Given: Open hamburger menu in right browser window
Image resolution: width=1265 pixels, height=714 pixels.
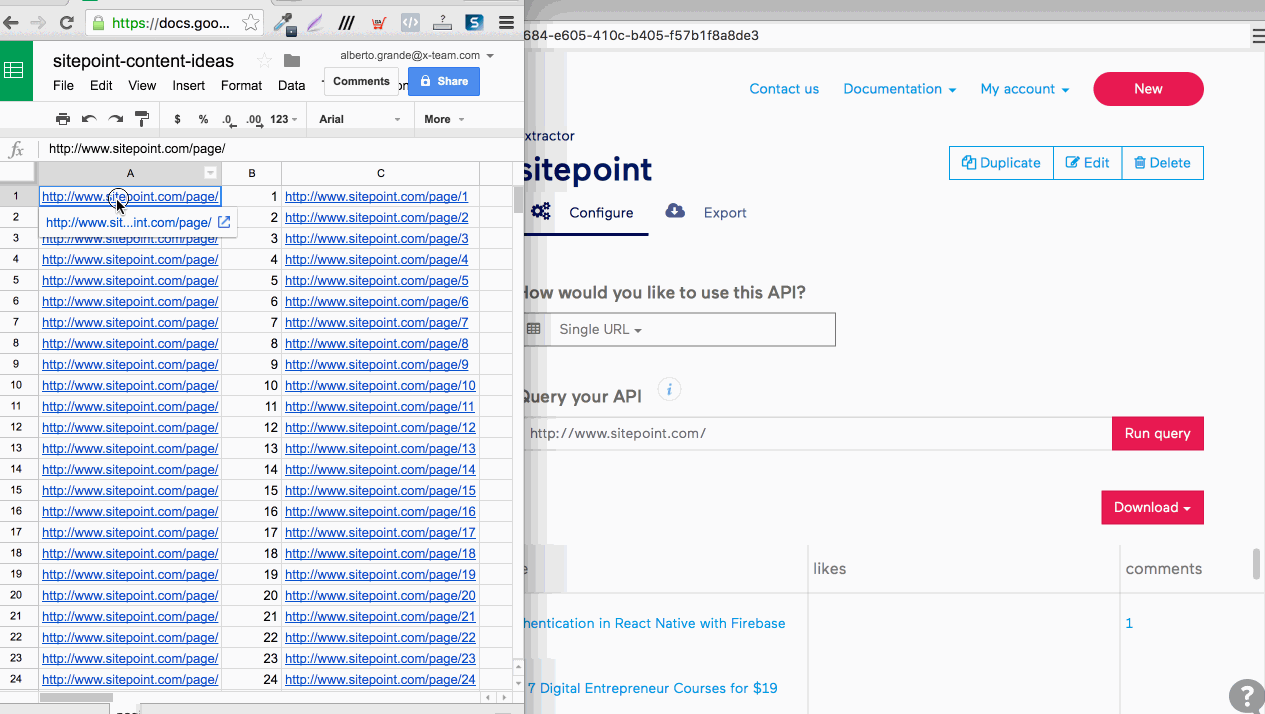Looking at the screenshot, I should coord(1258,36).
